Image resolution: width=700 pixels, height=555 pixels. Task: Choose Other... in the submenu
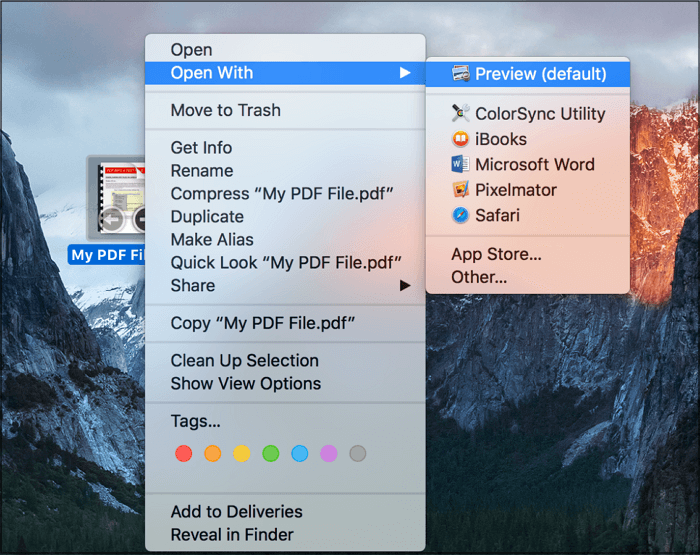528,277
